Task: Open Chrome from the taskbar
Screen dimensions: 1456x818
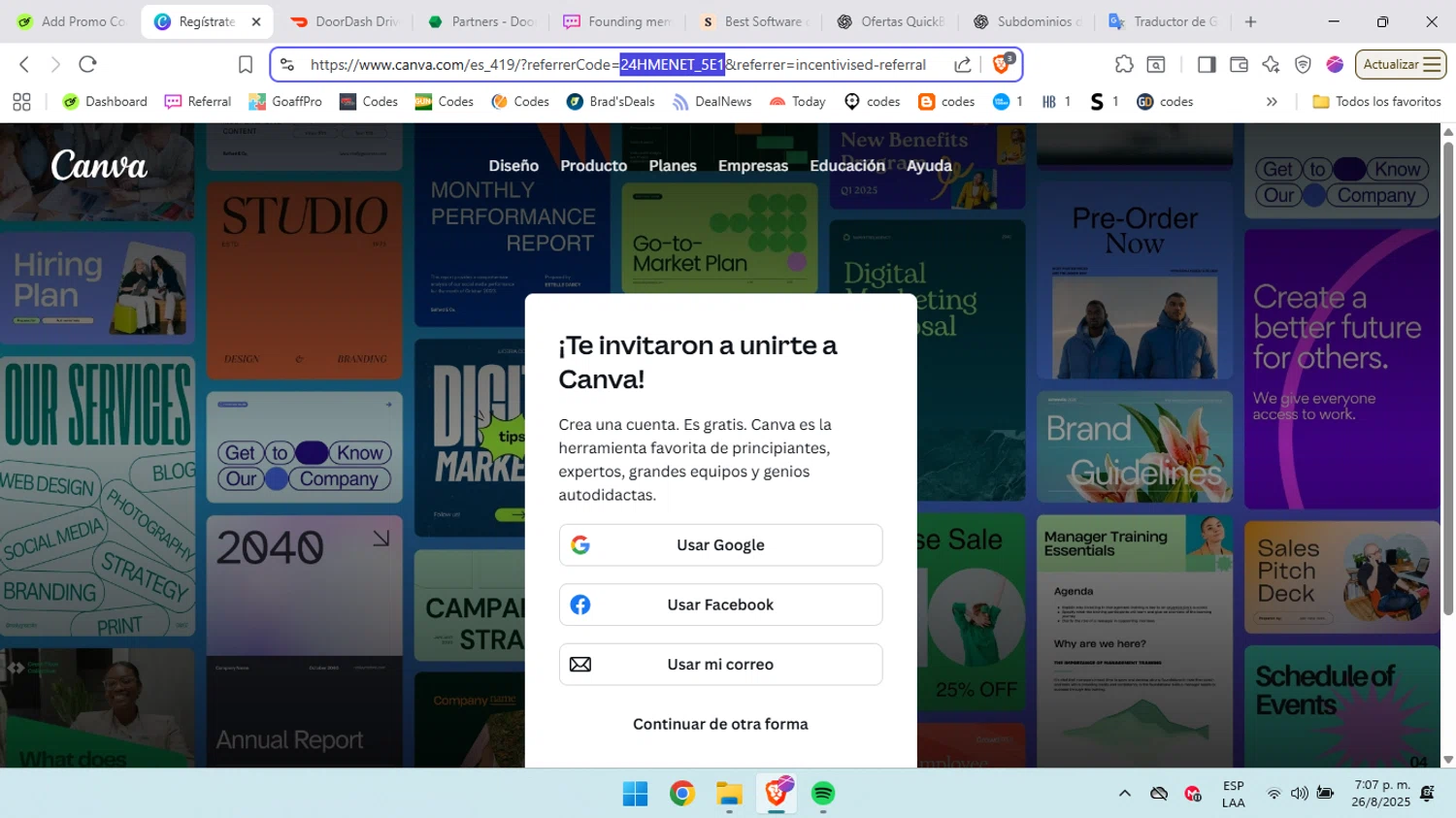Action: [682, 794]
